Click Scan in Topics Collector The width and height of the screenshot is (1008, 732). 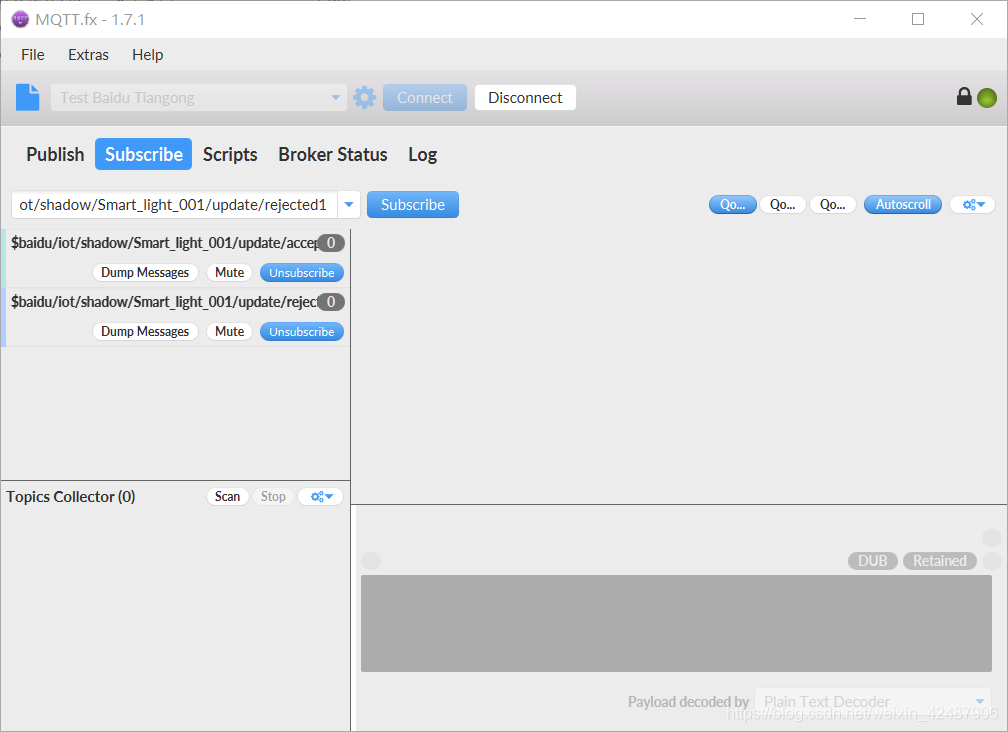click(228, 496)
